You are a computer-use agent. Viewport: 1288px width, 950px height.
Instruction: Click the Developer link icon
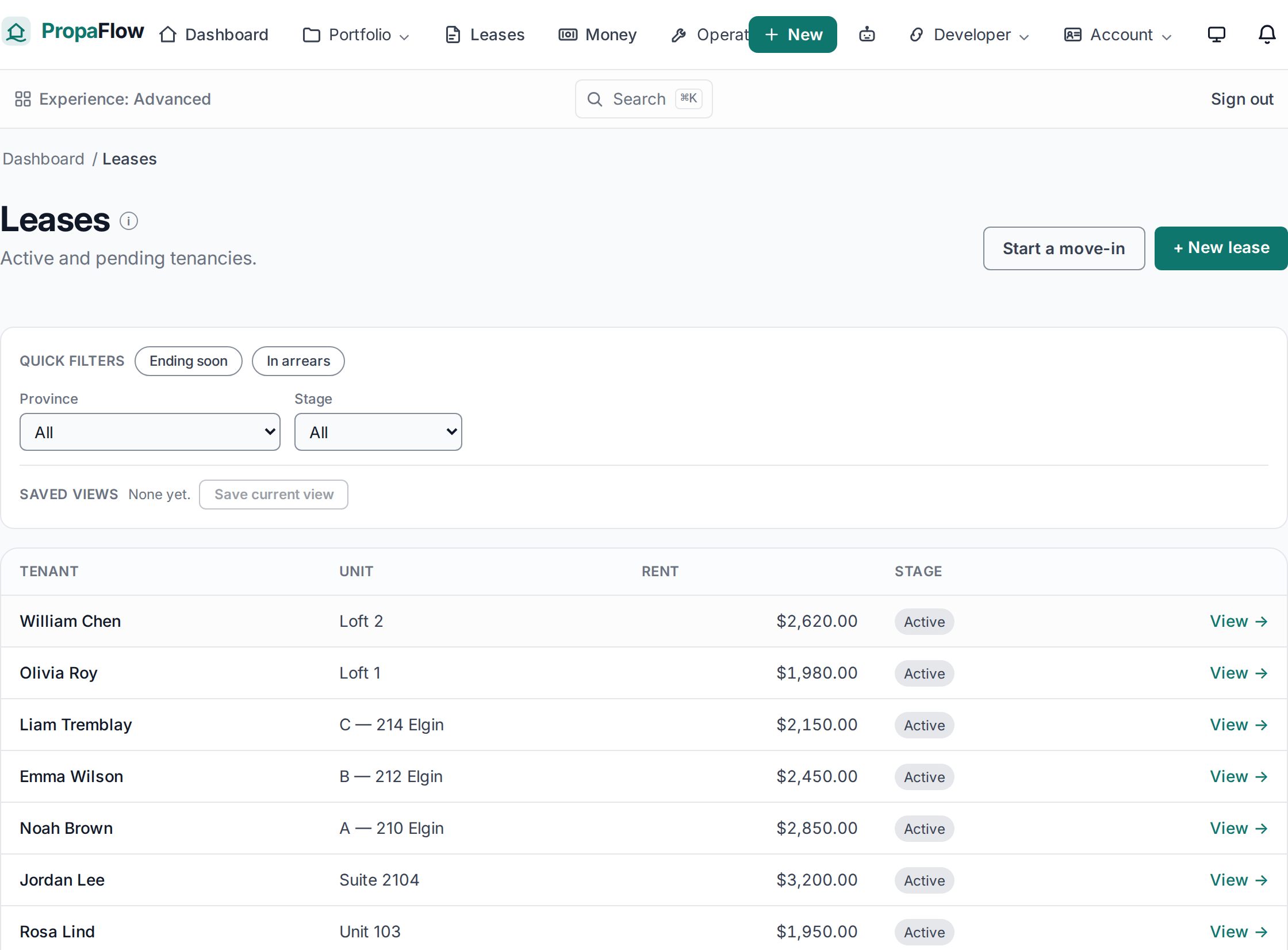tap(917, 35)
